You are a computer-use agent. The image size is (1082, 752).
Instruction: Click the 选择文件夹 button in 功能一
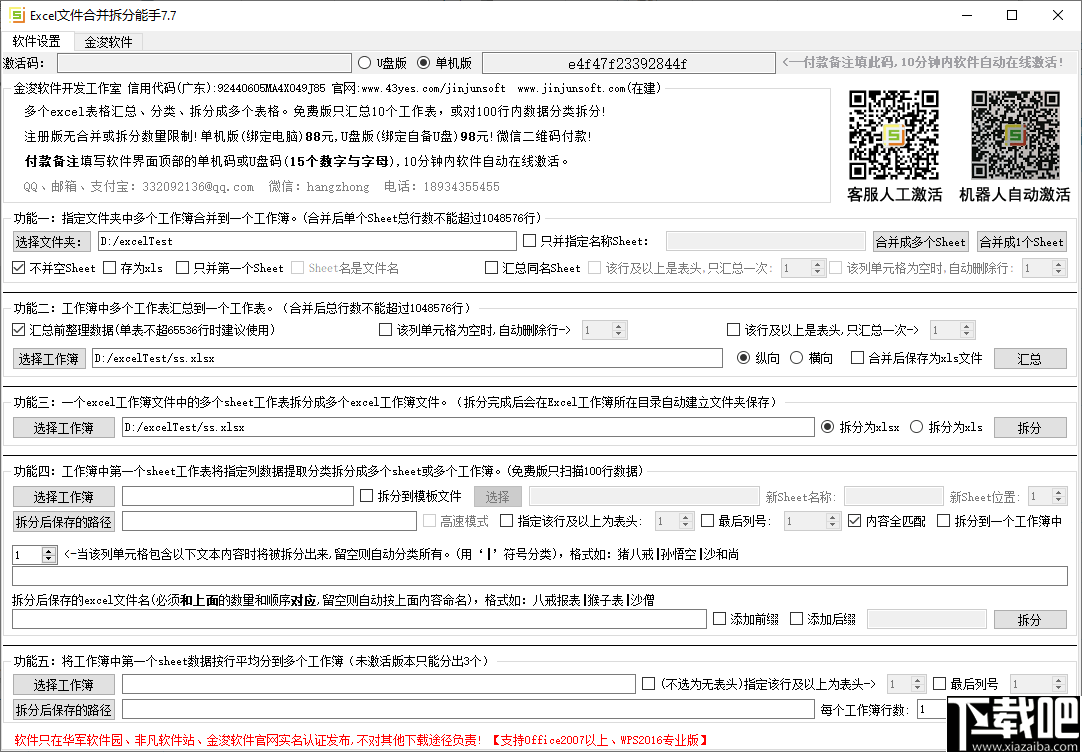point(51,241)
